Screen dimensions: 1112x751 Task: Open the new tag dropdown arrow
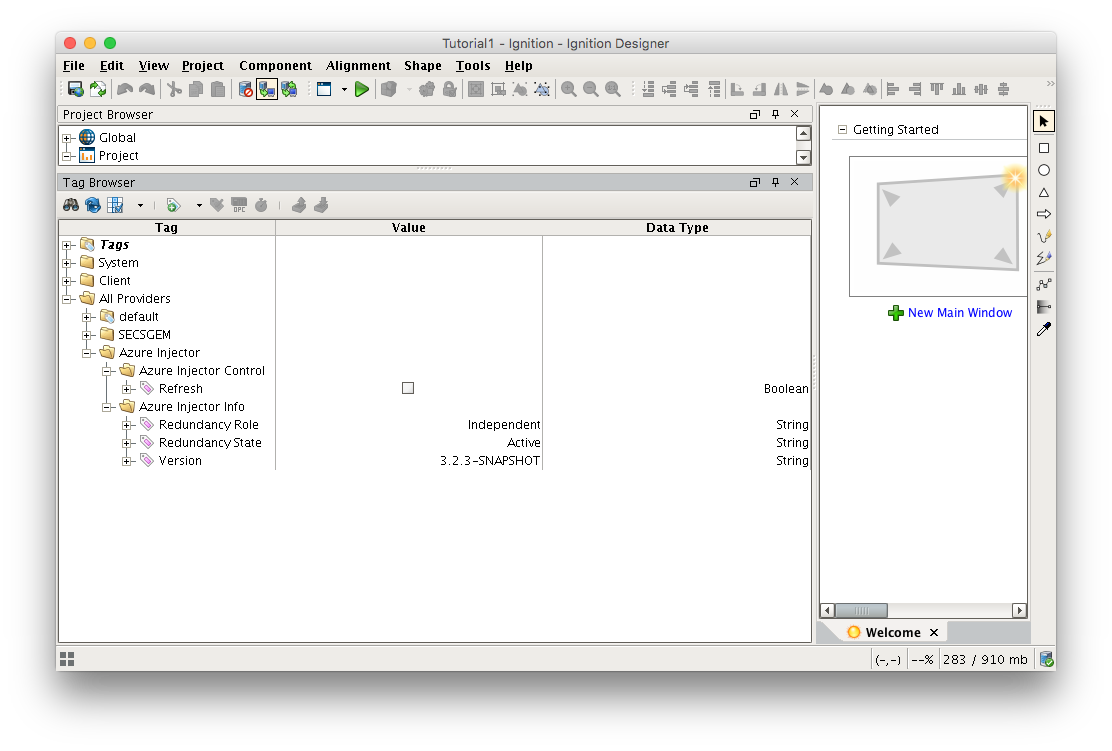pyautogui.click(x=198, y=205)
